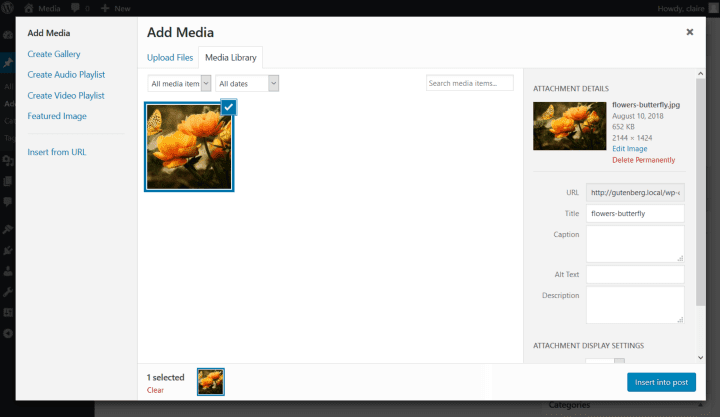Viewport: 720px width, 417px height.
Task: Open the Comments icon in admin sidebar
Action: 8,202
